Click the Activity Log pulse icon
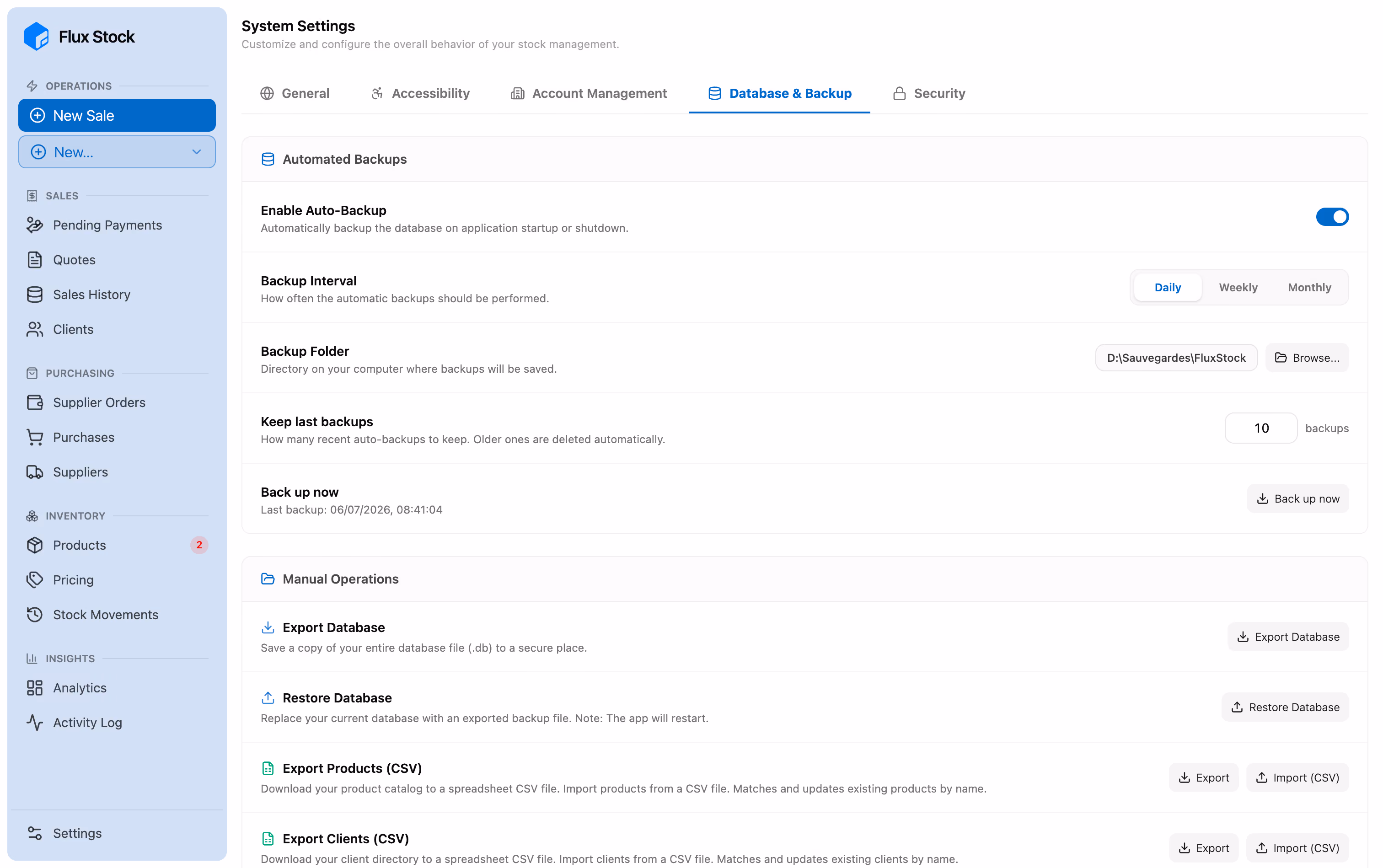1383x868 pixels. click(x=34, y=723)
